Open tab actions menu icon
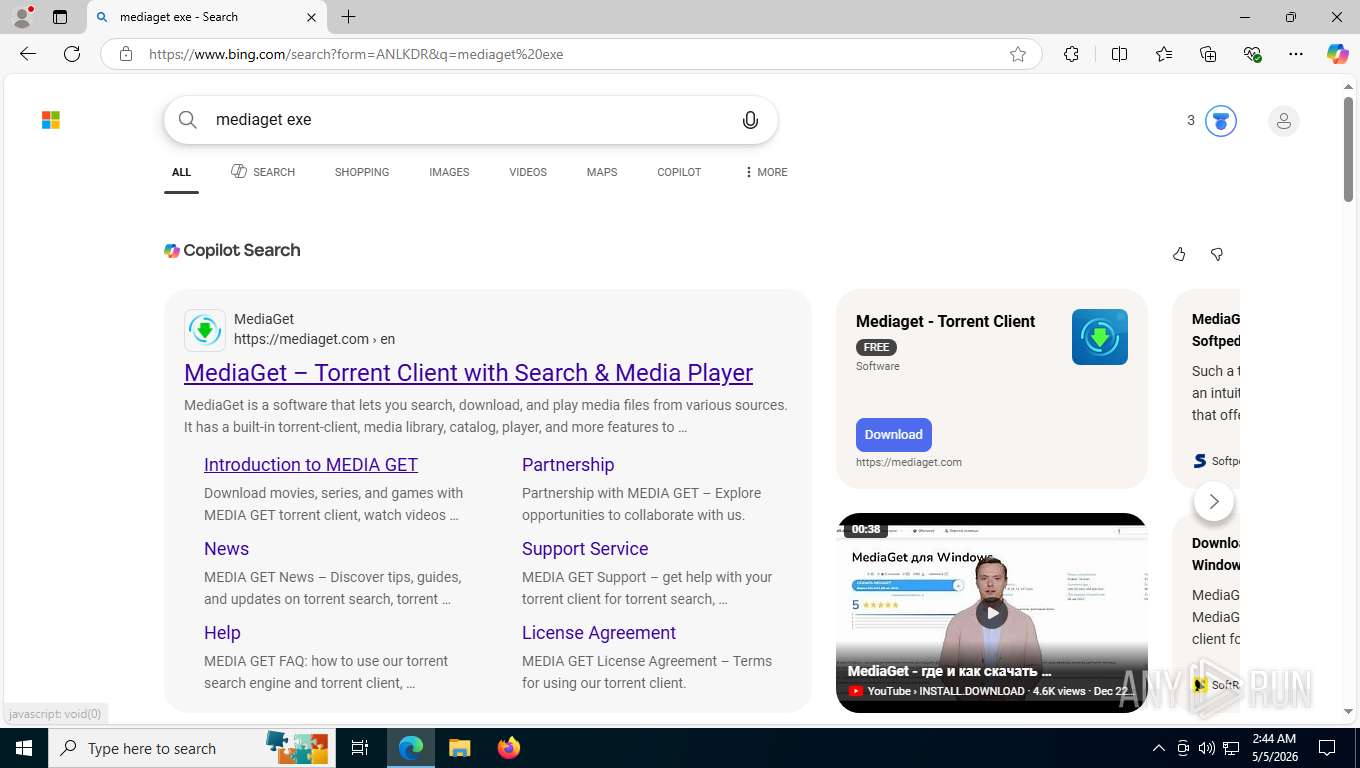Image resolution: width=1360 pixels, height=768 pixels. pos(60,17)
